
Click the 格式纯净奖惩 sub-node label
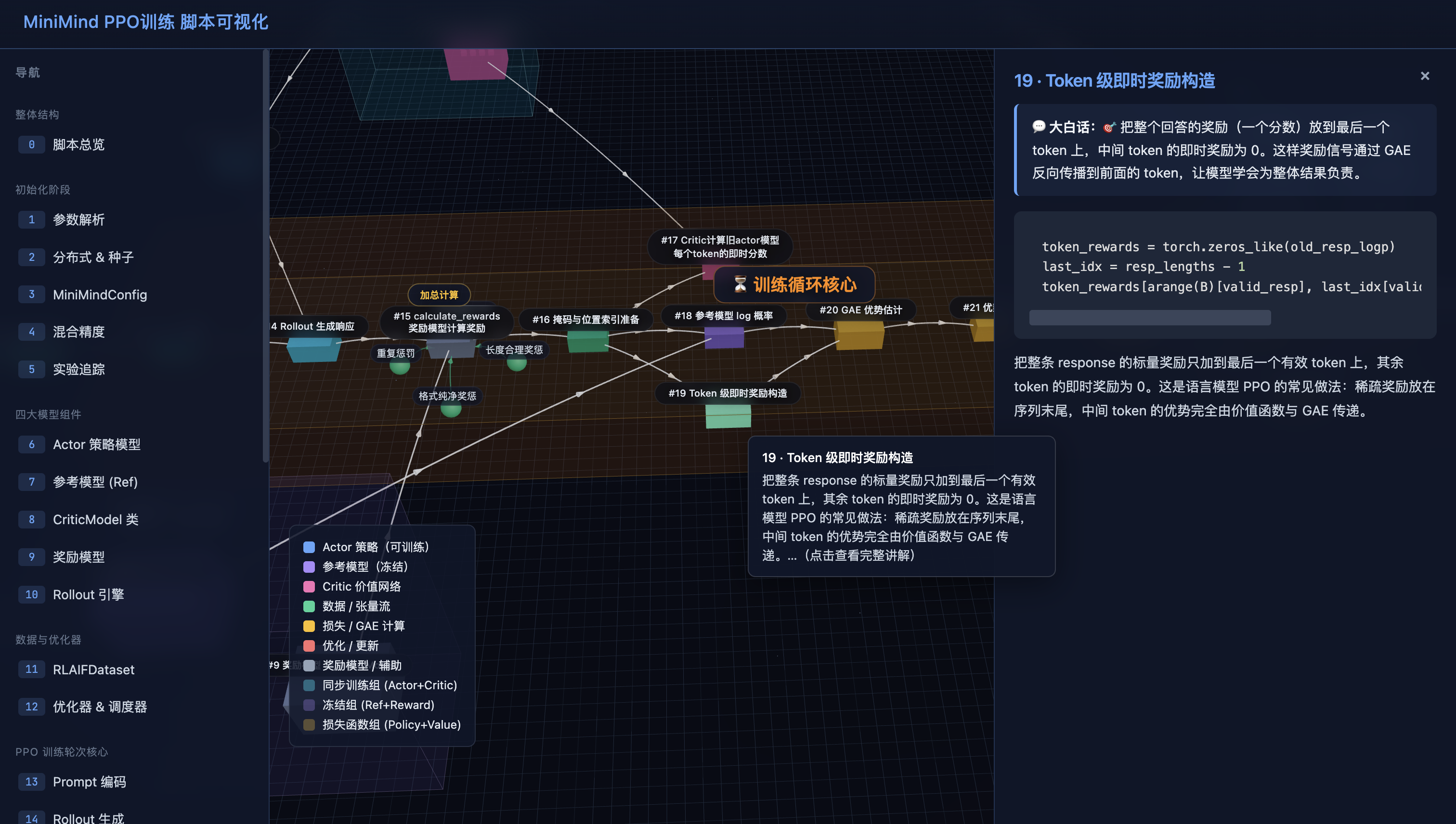pyautogui.click(x=447, y=396)
